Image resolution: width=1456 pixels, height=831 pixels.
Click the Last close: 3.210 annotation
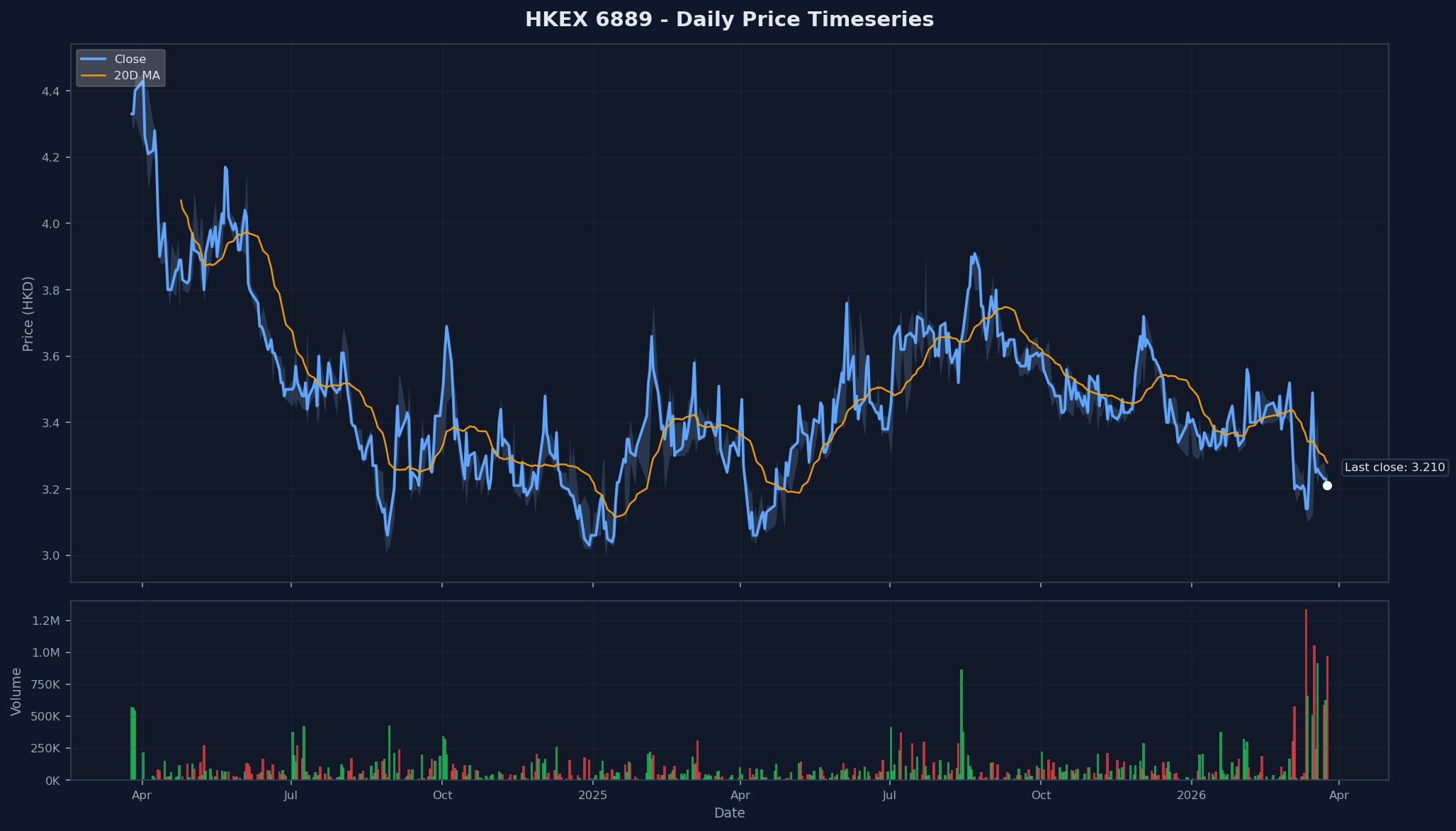[x=1394, y=468]
